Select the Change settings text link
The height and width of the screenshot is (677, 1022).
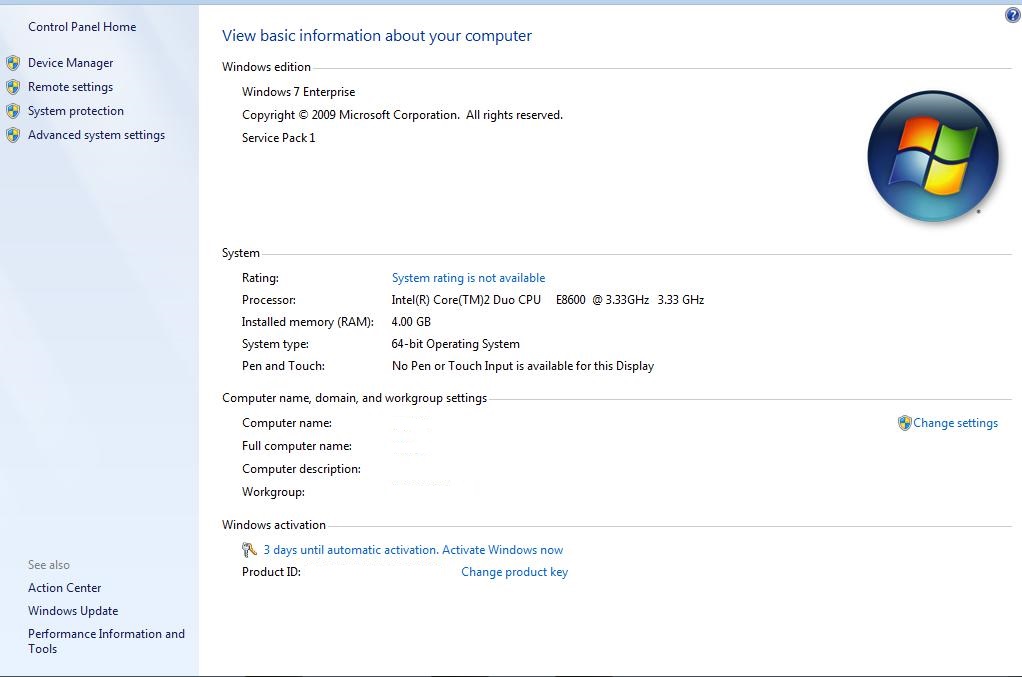tap(955, 423)
